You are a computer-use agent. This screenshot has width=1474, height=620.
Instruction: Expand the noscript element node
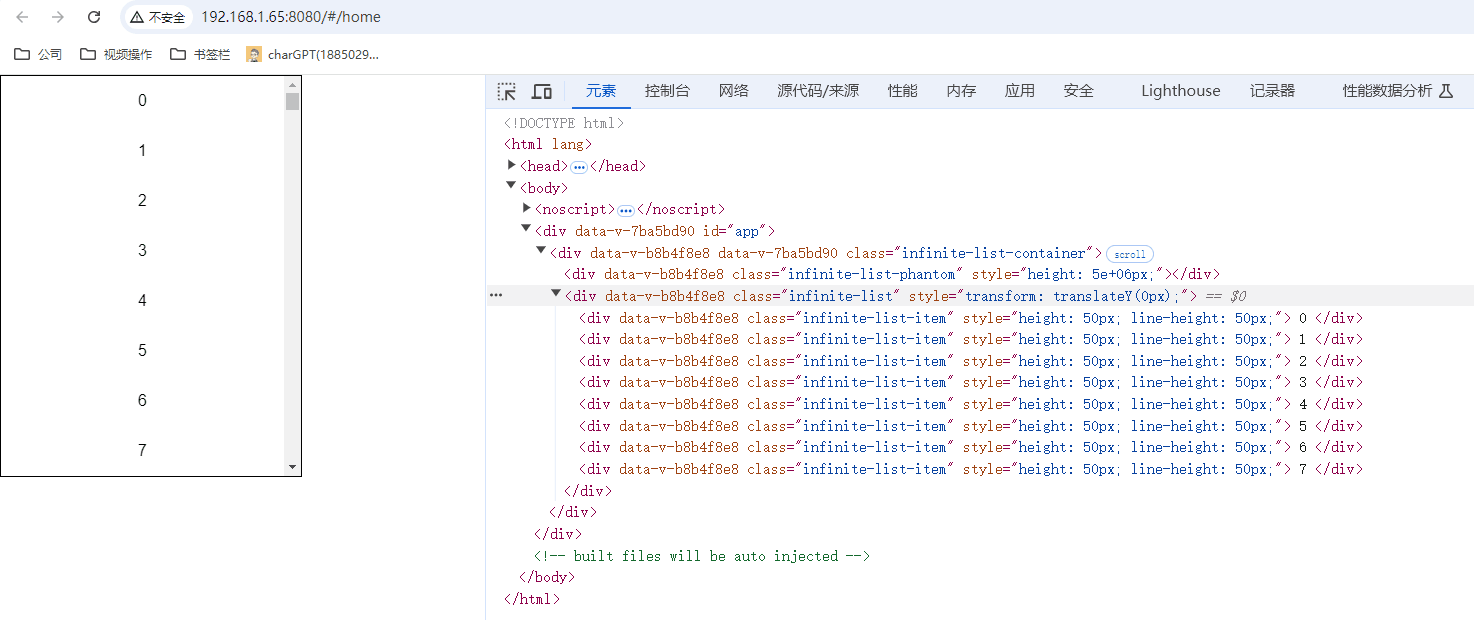[x=527, y=208]
